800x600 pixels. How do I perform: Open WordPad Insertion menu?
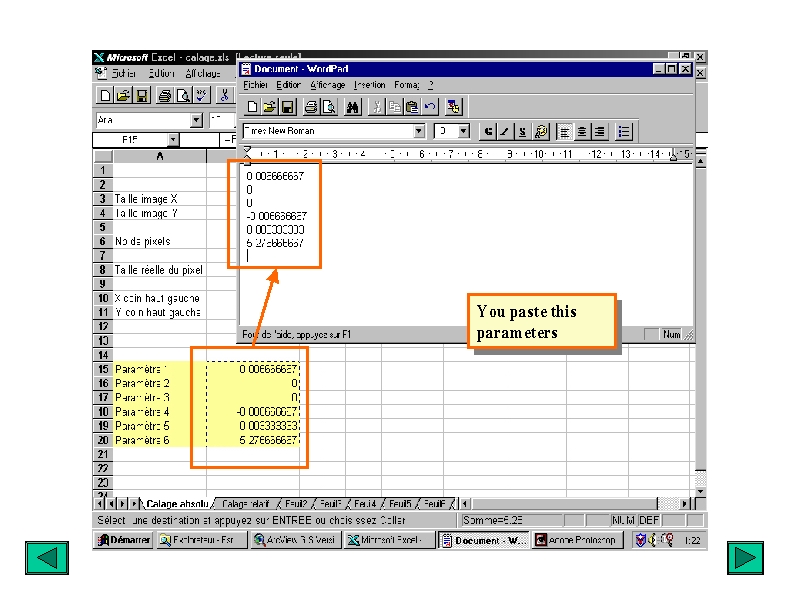tap(370, 85)
